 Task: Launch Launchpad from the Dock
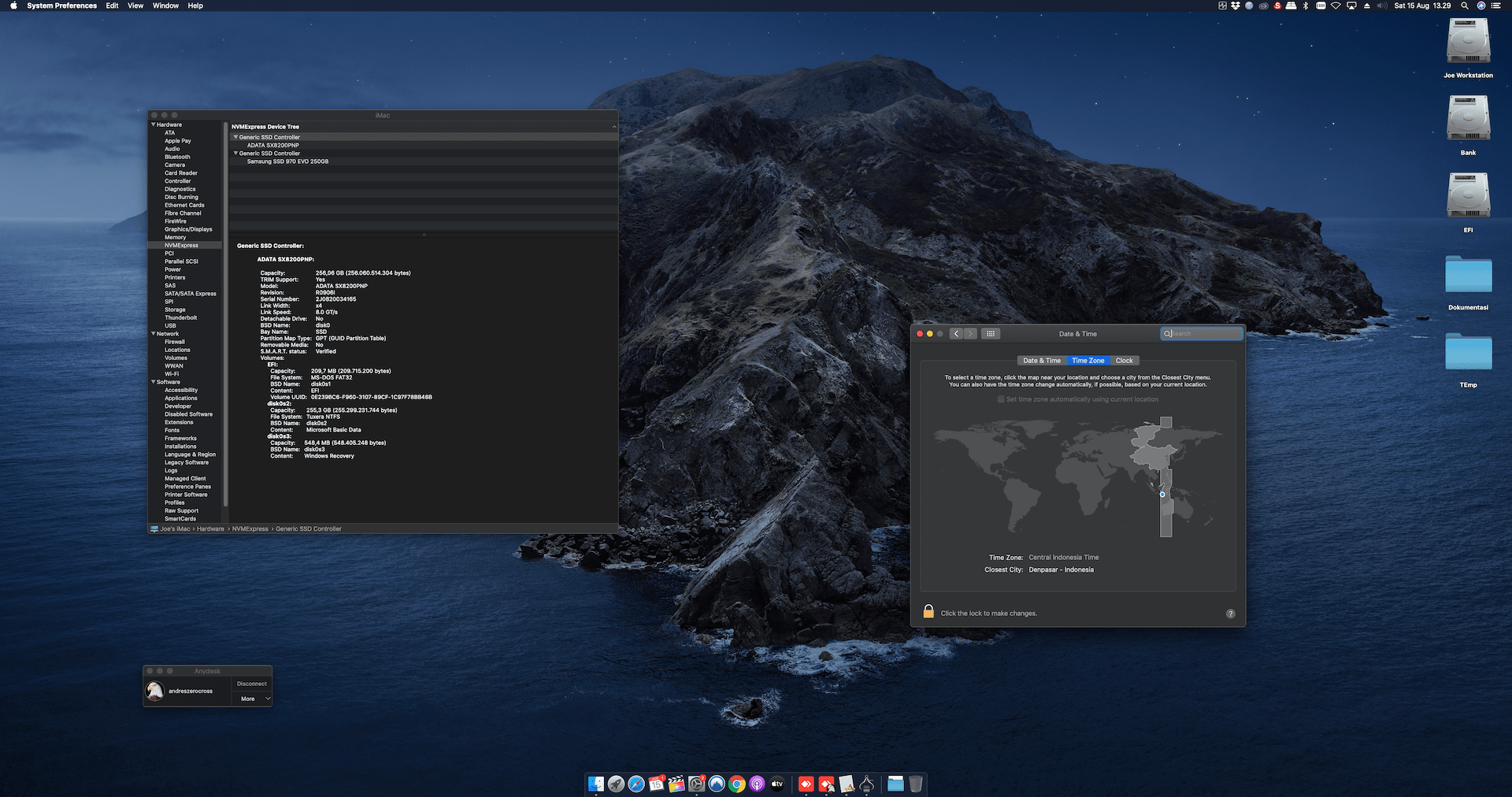(617, 784)
